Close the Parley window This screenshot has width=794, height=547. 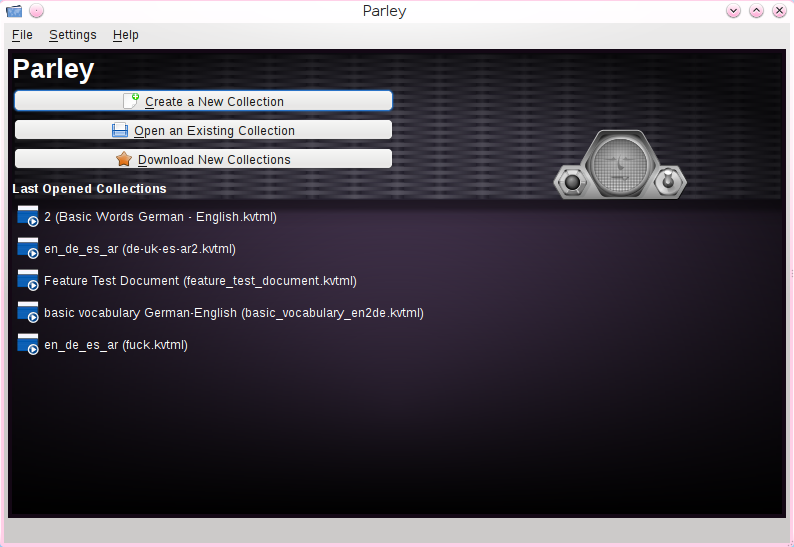(779, 11)
